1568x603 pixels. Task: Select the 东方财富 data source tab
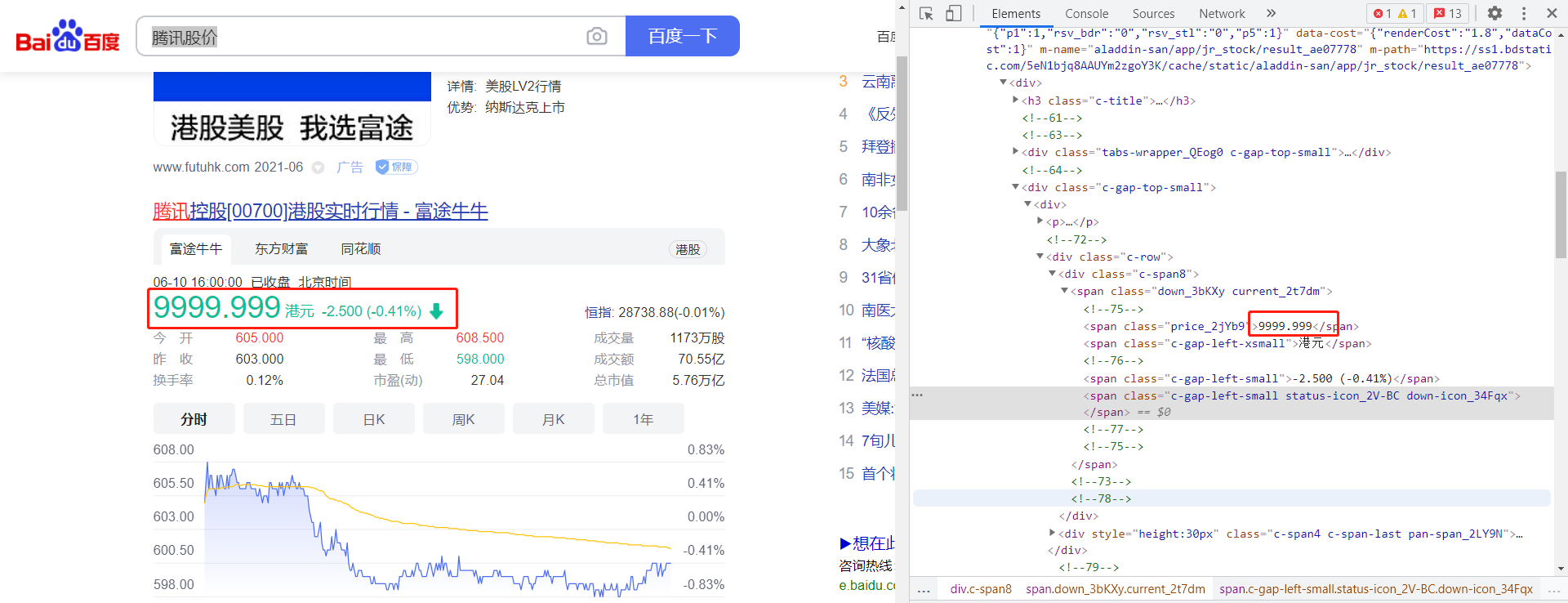pos(282,249)
